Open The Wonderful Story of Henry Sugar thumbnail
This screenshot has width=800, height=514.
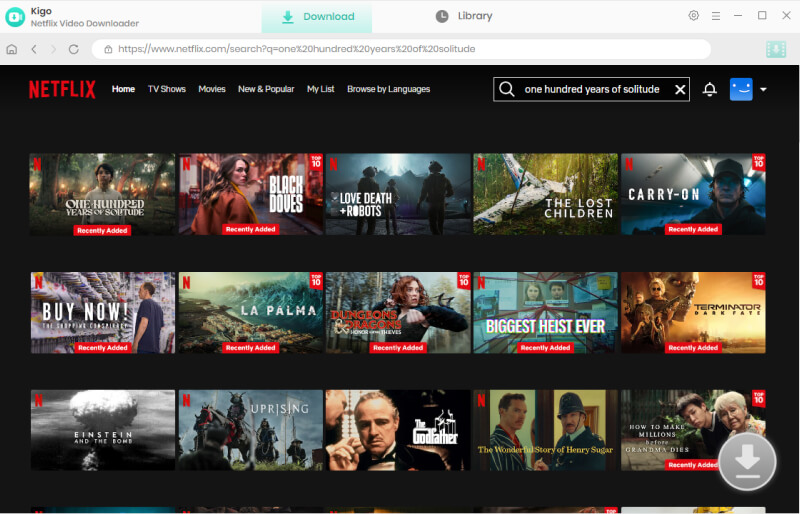click(x=545, y=430)
